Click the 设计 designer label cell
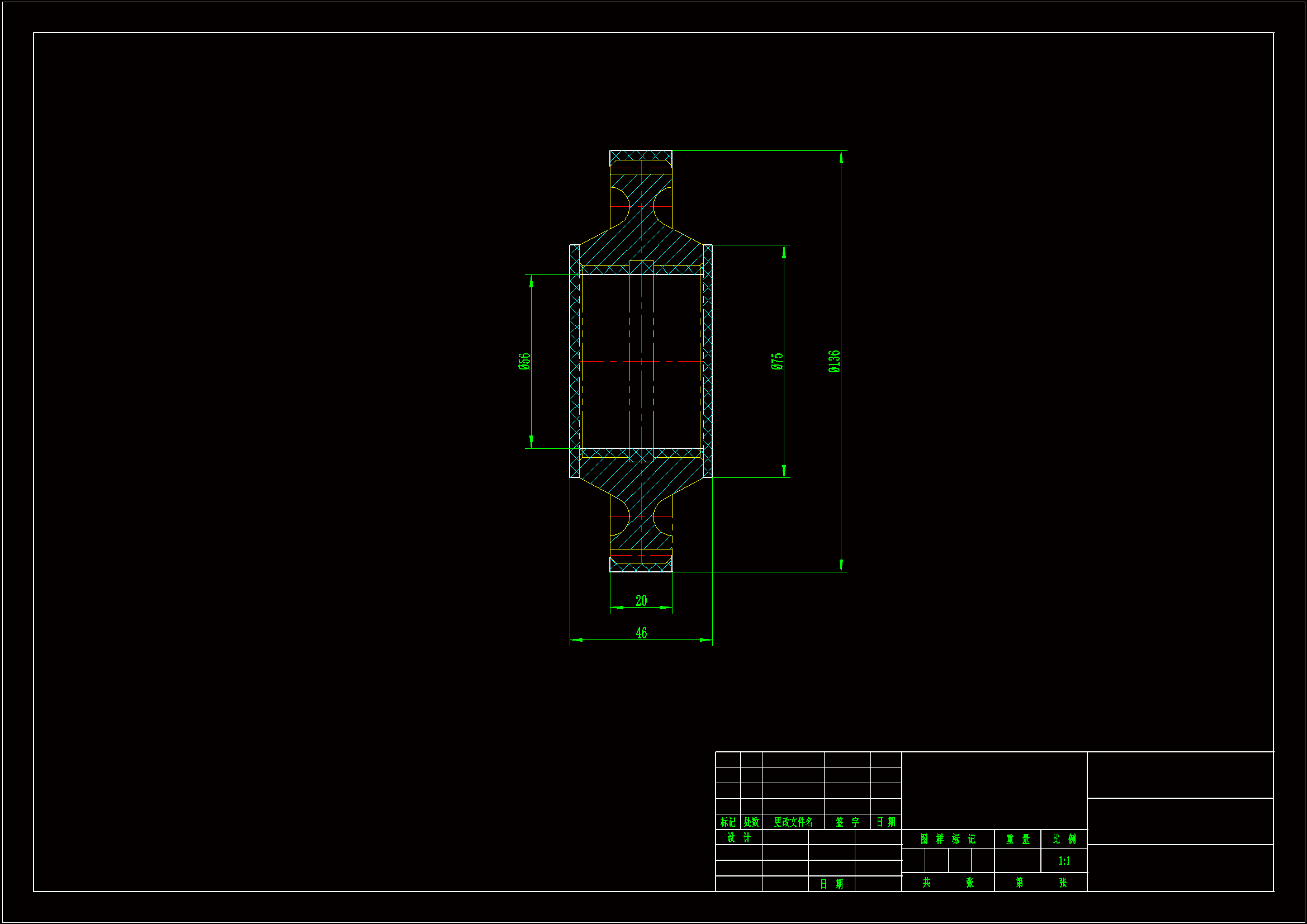Screen dimensions: 1307x924 click(739, 837)
